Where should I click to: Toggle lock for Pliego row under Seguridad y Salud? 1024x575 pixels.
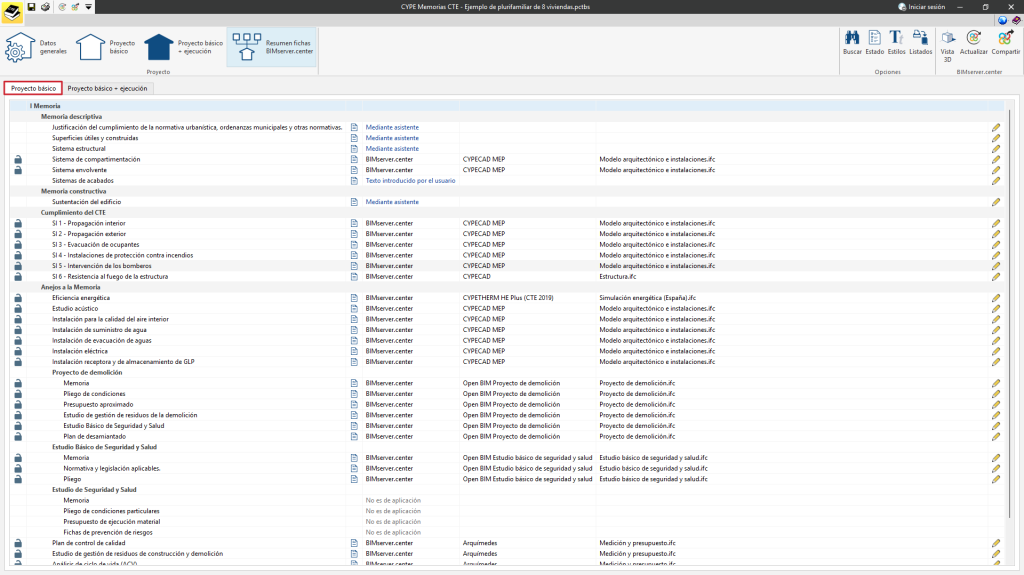click(x=18, y=479)
